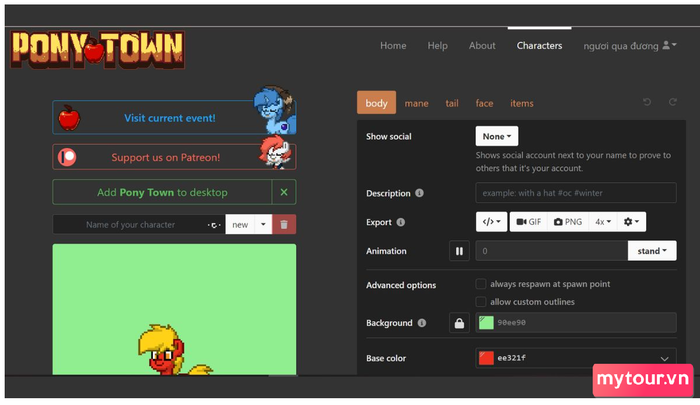Open the About page
This screenshot has height=405, width=700.
point(482,46)
